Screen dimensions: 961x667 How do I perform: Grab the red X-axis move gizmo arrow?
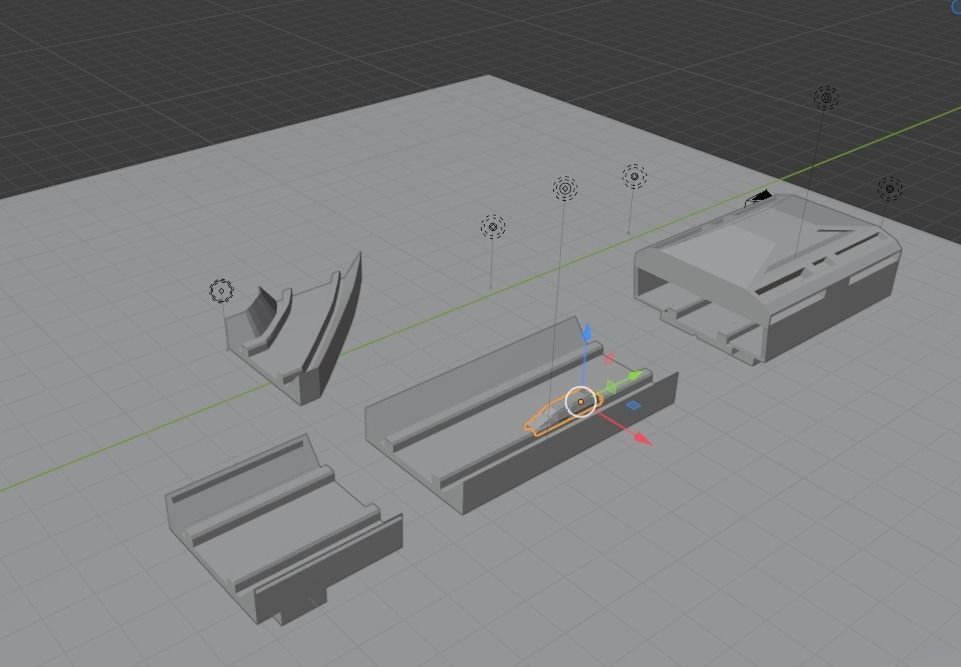[x=642, y=438]
